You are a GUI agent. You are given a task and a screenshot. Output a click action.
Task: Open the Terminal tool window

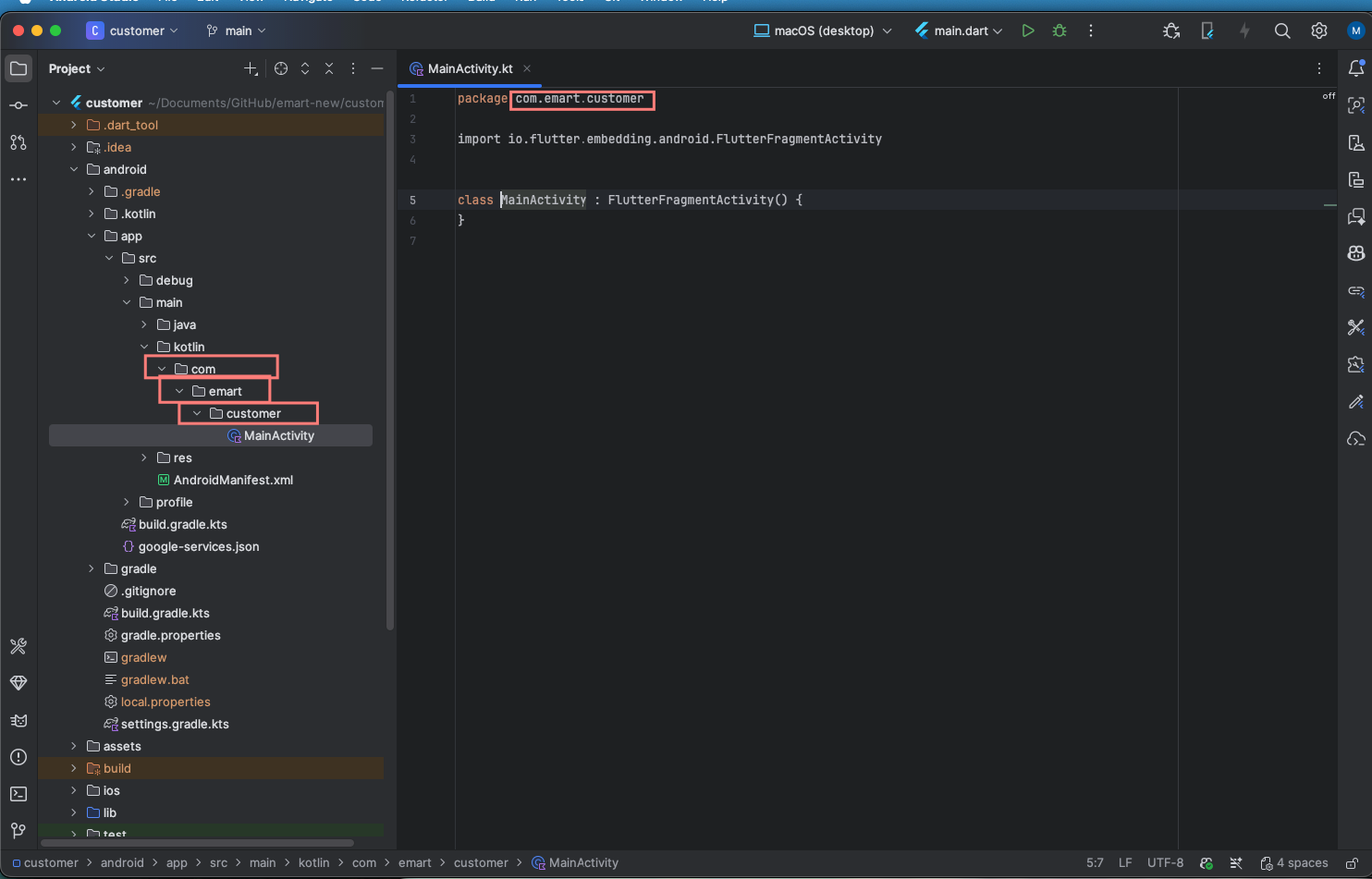[18, 794]
